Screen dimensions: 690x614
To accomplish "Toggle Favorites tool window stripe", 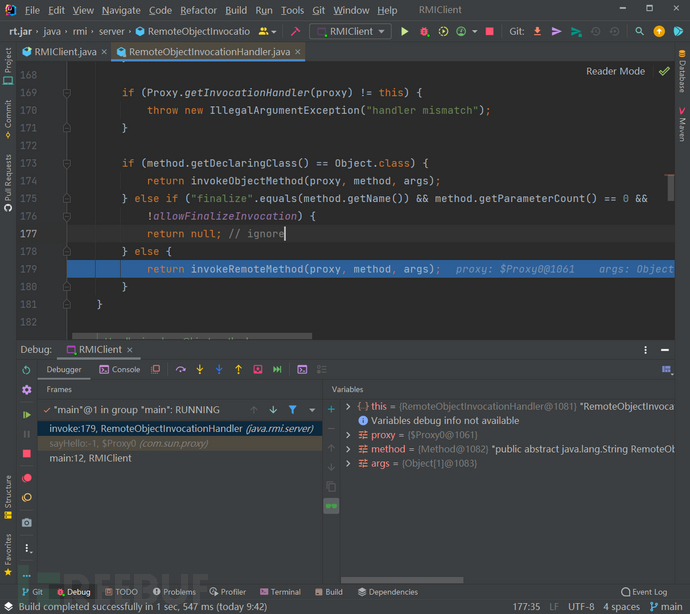I will coord(8,555).
